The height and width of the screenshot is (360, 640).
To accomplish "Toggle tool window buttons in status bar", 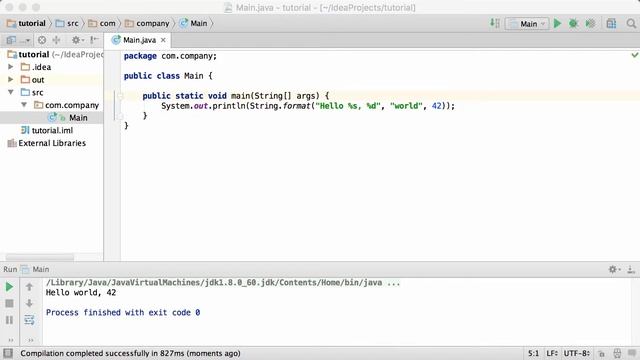I will click(x=8, y=353).
